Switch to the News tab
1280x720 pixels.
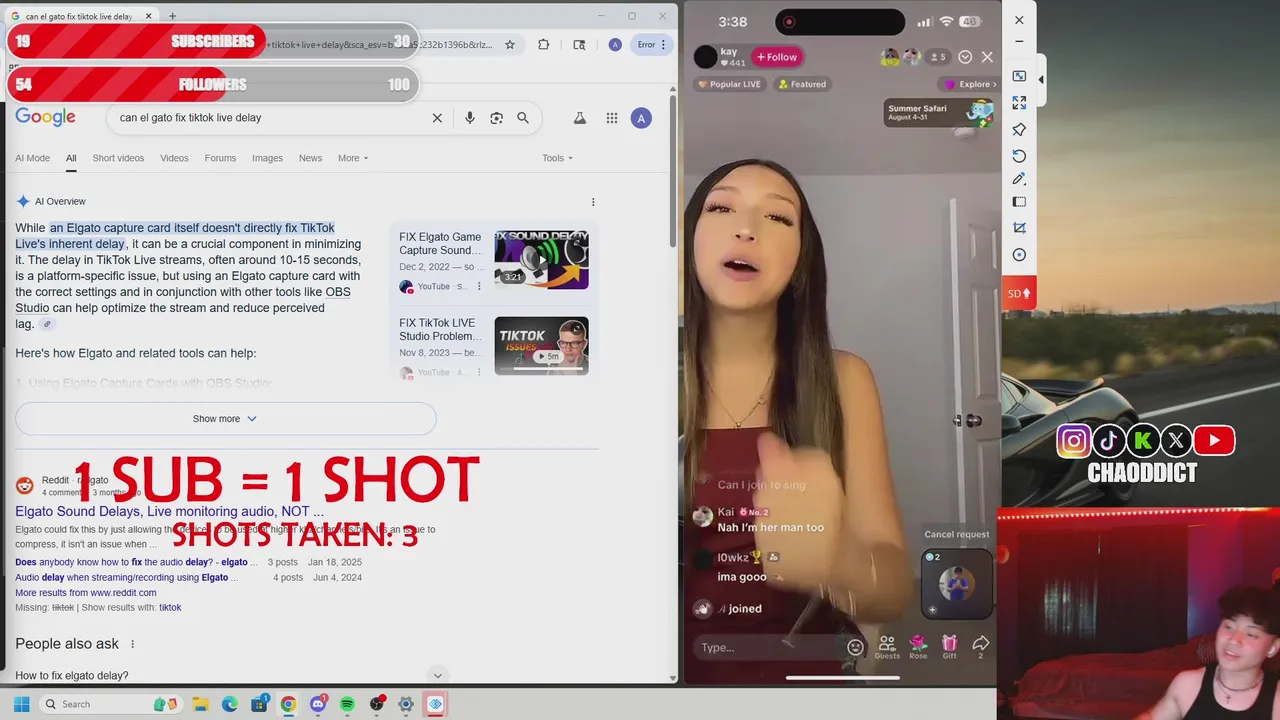coord(310,158)
